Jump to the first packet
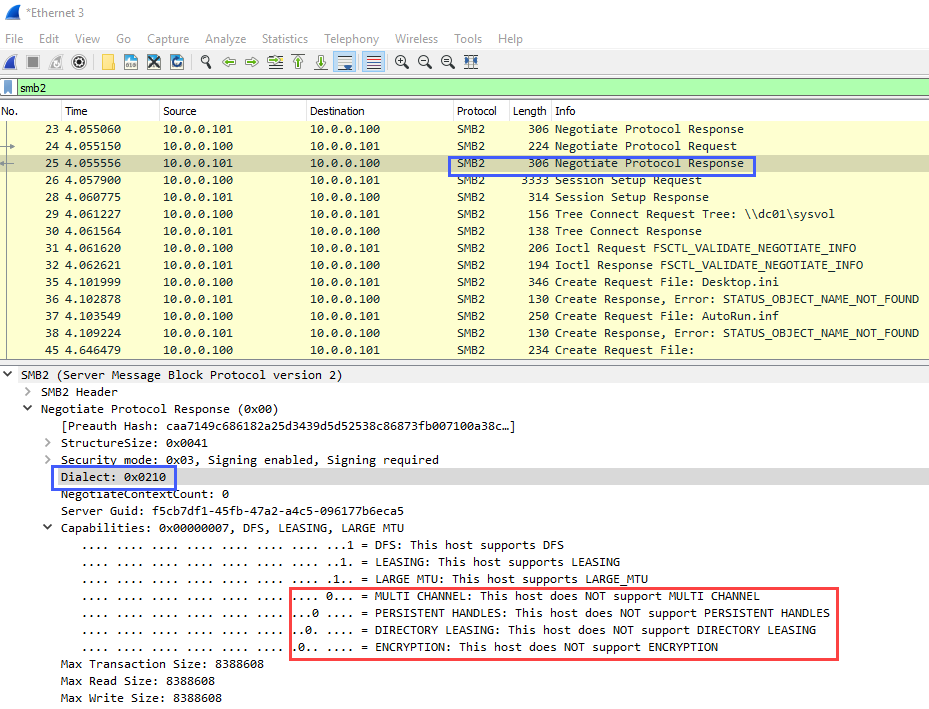 click(298, 62)
